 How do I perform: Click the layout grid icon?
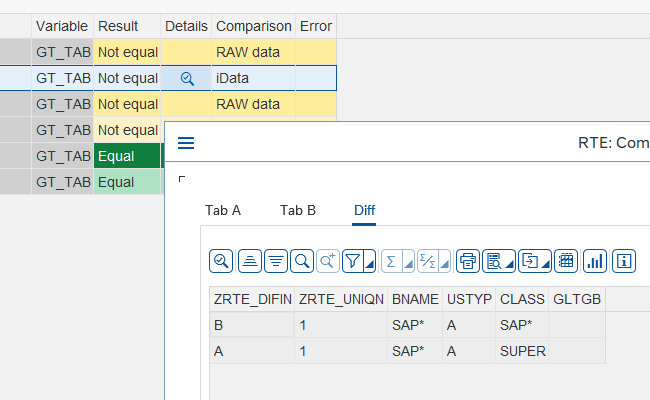click(x=566, y=261)
